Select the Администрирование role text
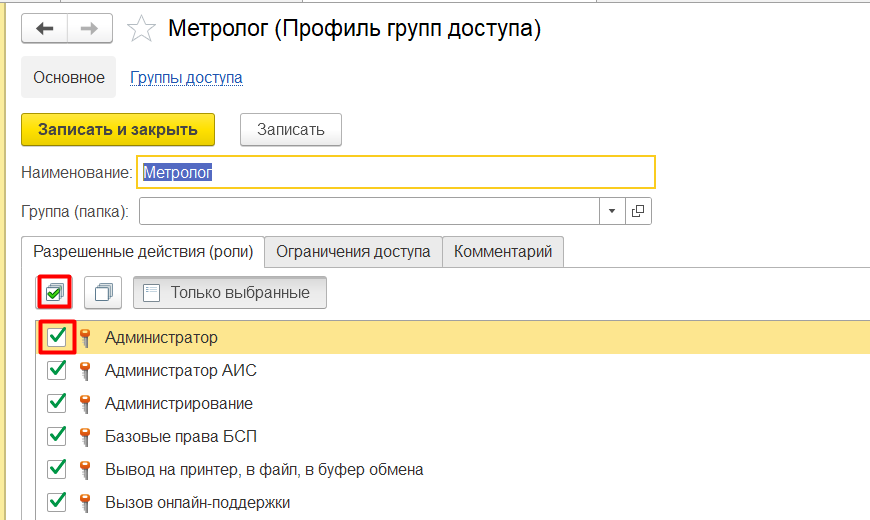The image size is (870, 520). pos(179,403)
